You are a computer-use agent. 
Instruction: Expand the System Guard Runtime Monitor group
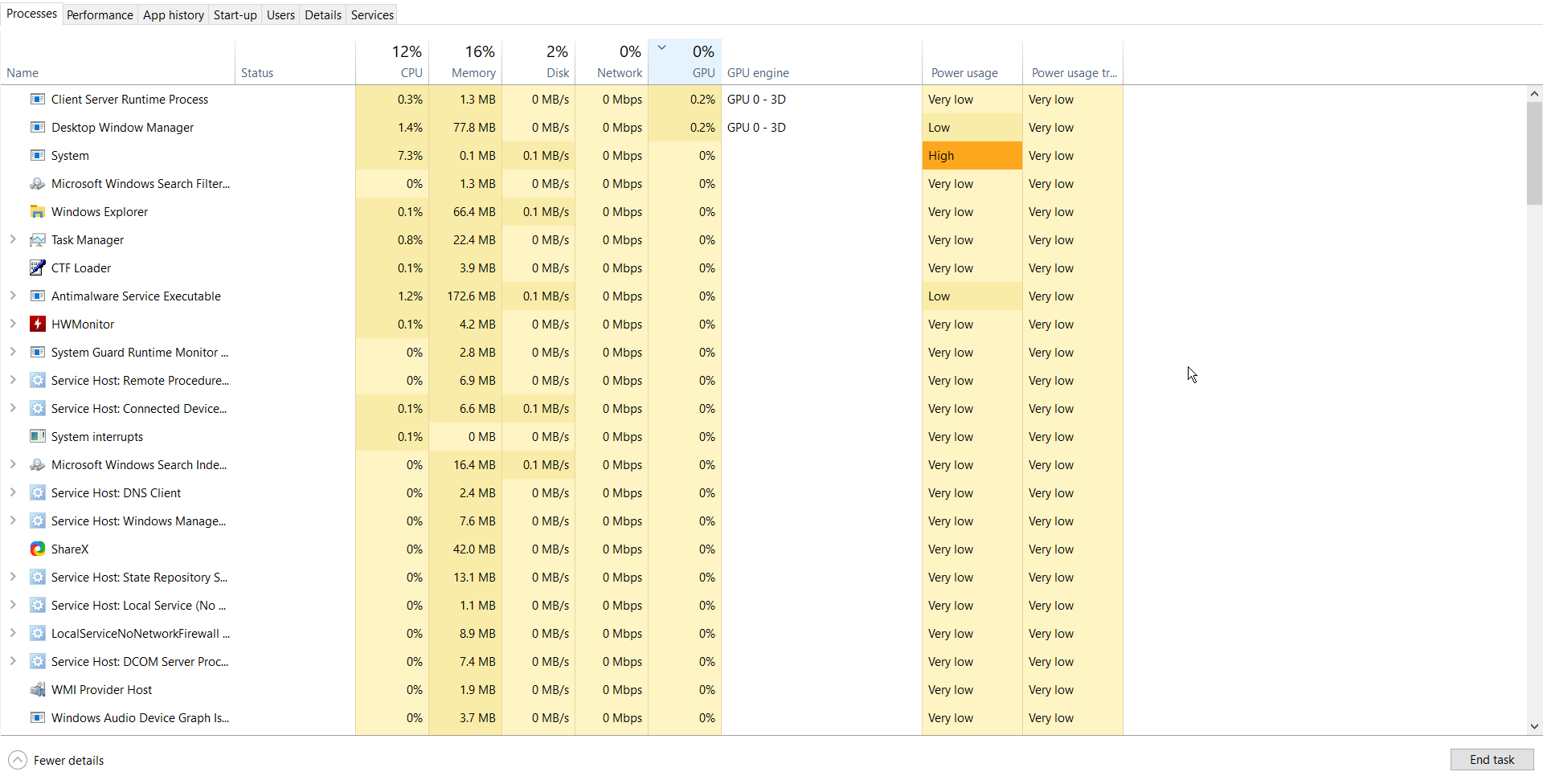pyautogui.click(x=13, y=352)
